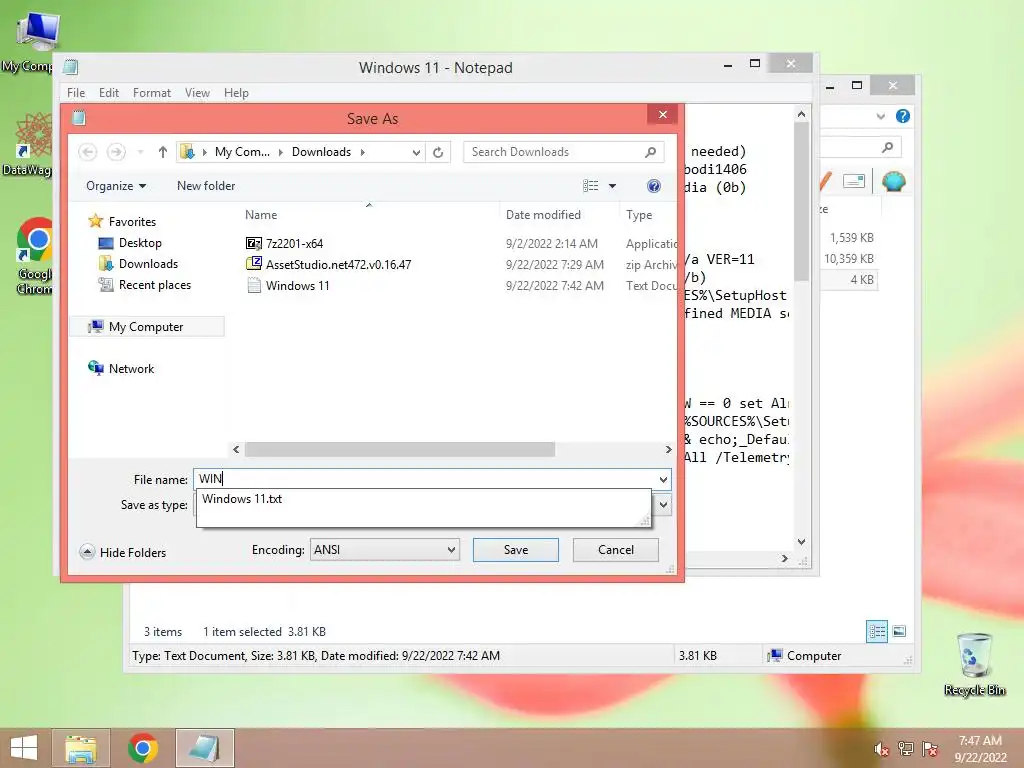Choose Windows 11.txt autocomplete suggestion
Screen dimensions: 1024x768
tap(242, 499)
